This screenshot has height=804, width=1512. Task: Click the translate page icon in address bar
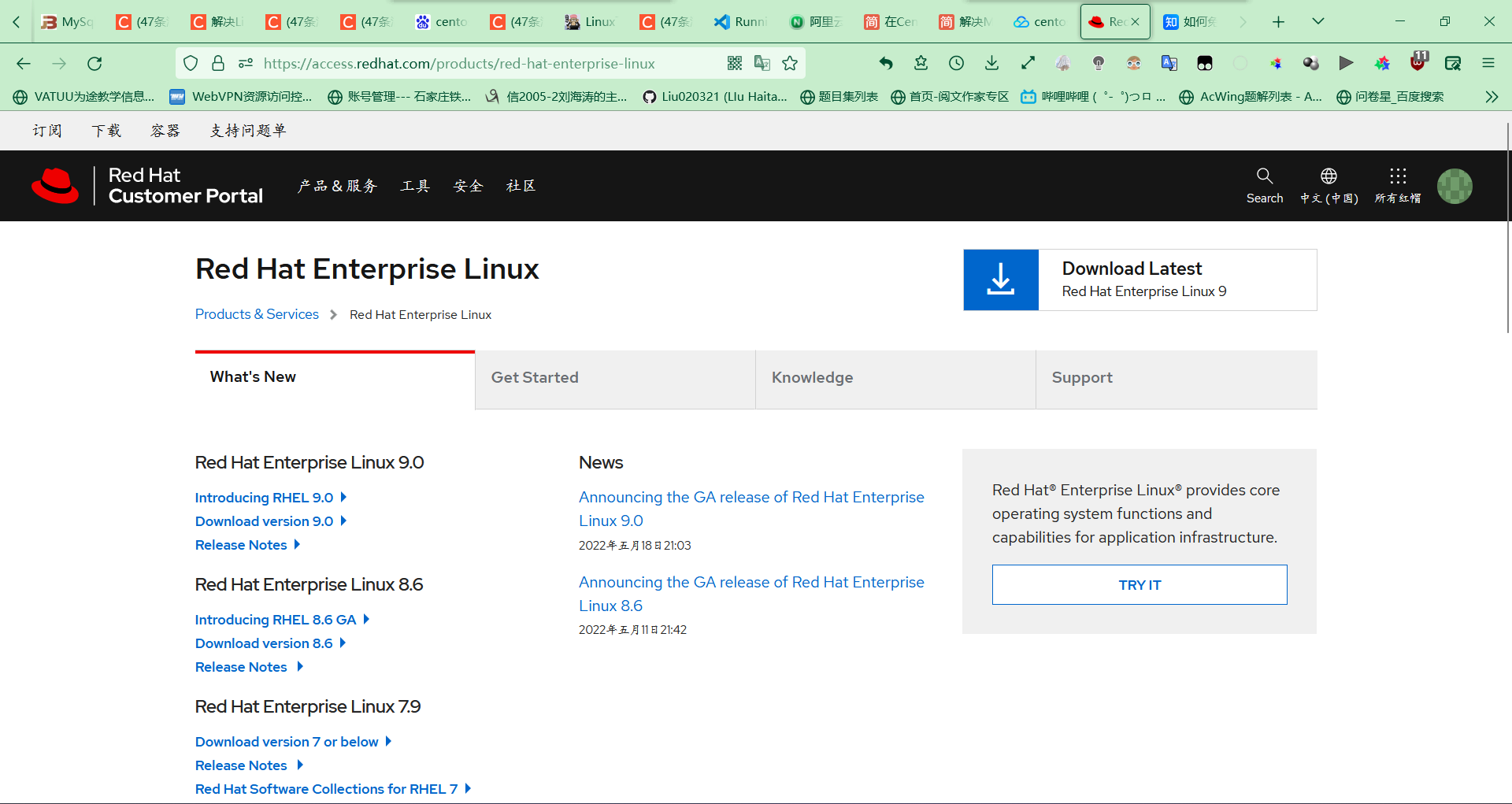tap(762, 64)
